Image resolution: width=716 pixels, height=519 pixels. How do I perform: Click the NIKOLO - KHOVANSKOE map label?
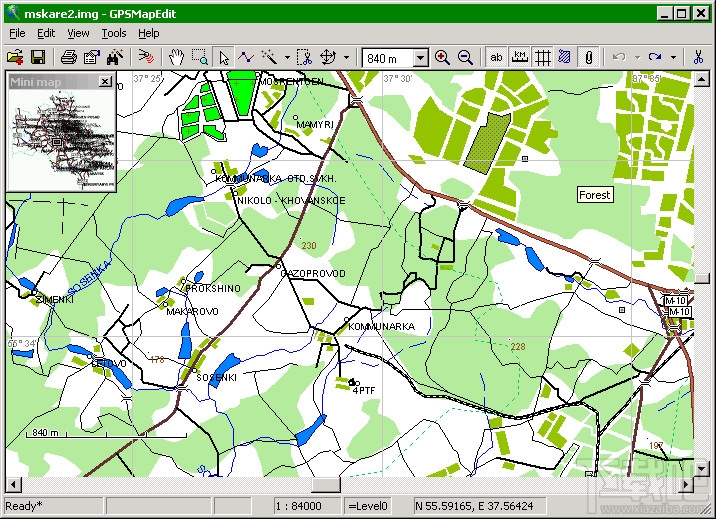(292, 201)
